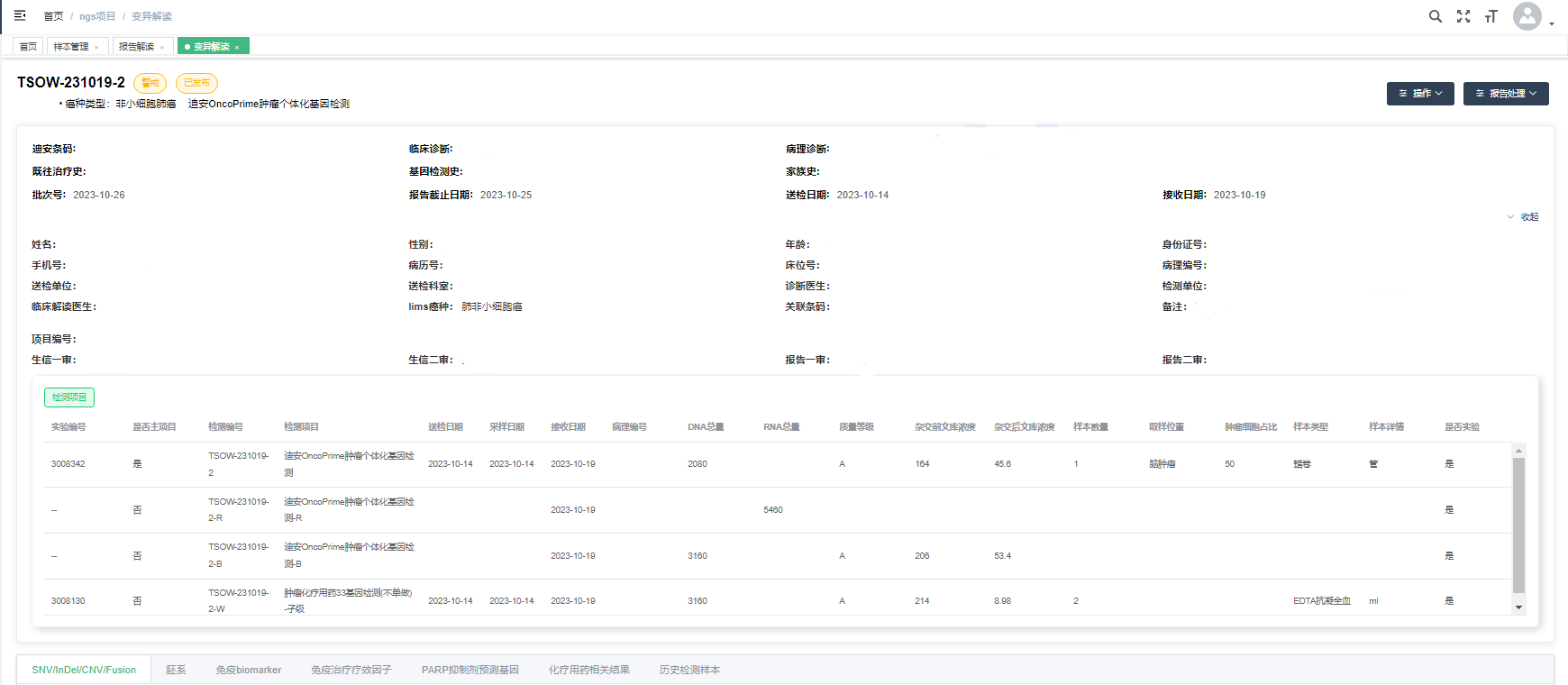Click the 检测项目 button

pyautogui.click(x=69, y=397)
